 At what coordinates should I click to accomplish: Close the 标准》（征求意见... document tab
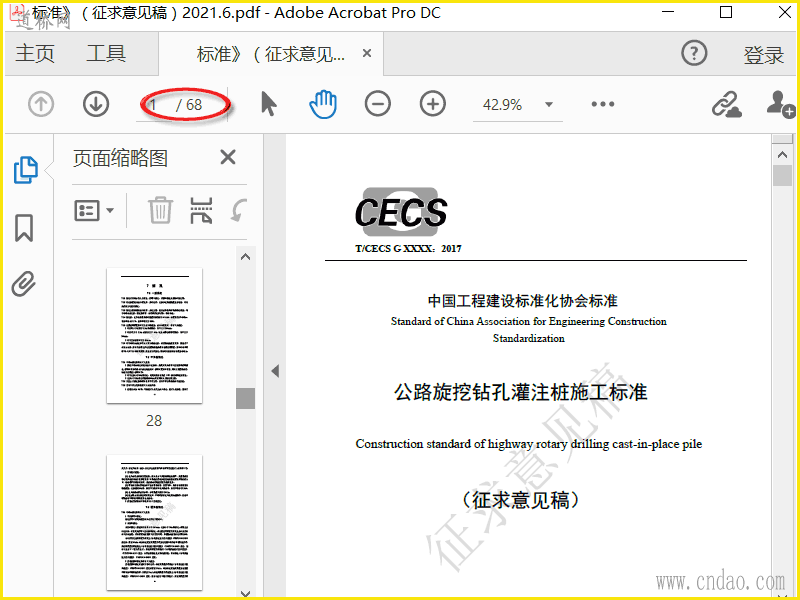click(367, 53)
